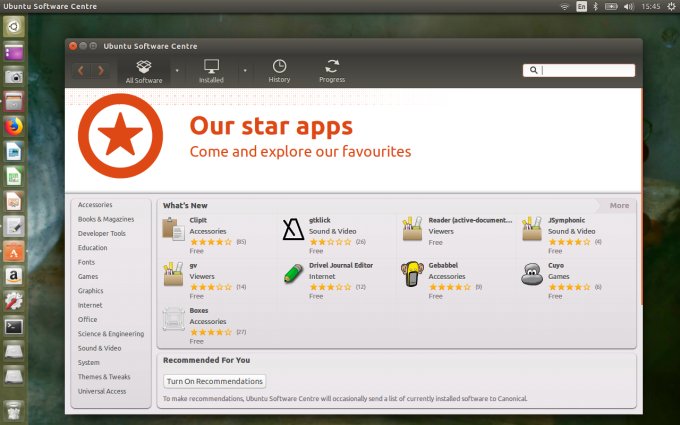
Task: Expand the Installed dropdown arrow
Action: (244, 71)
